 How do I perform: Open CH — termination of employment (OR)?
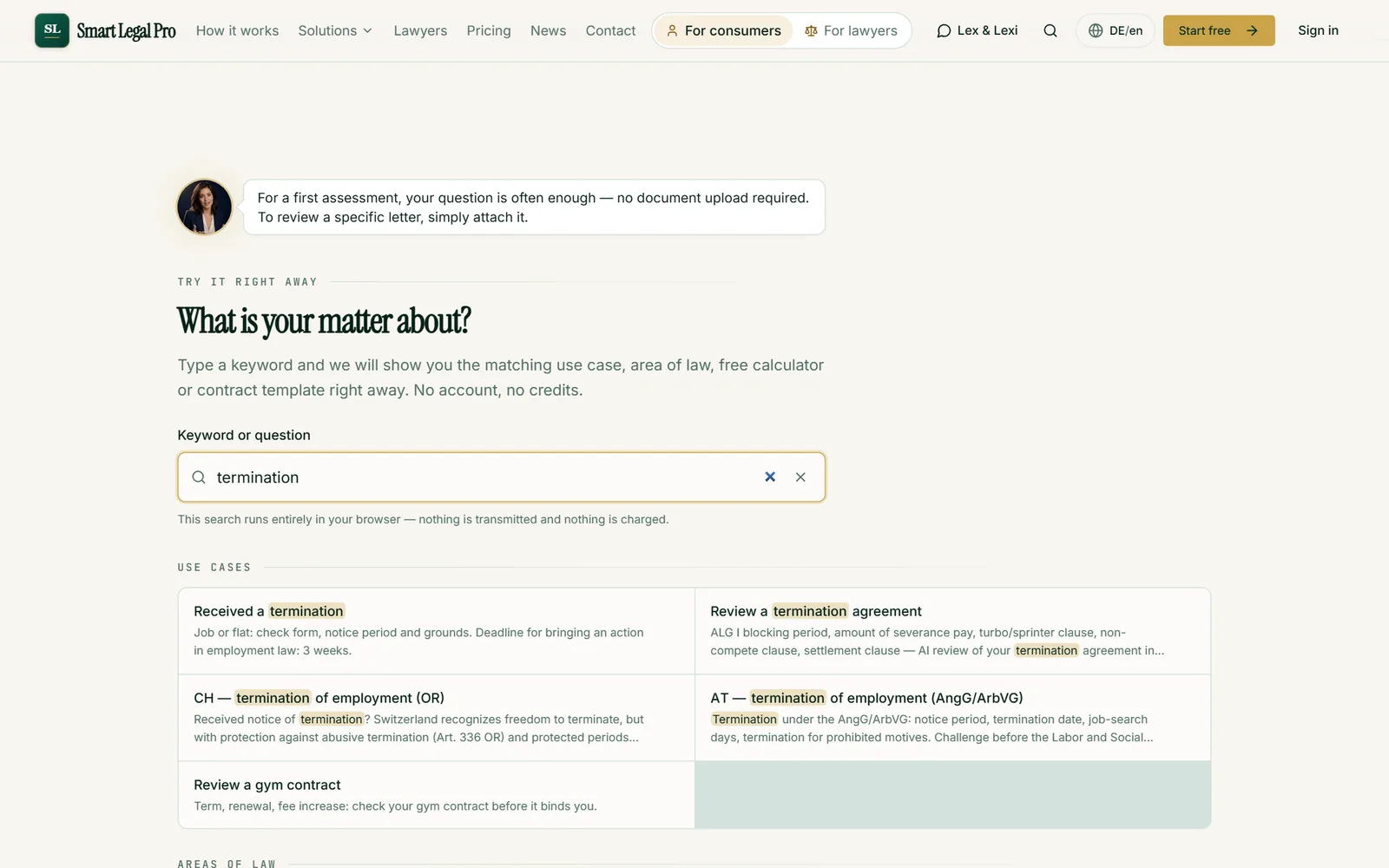(437, 718)
